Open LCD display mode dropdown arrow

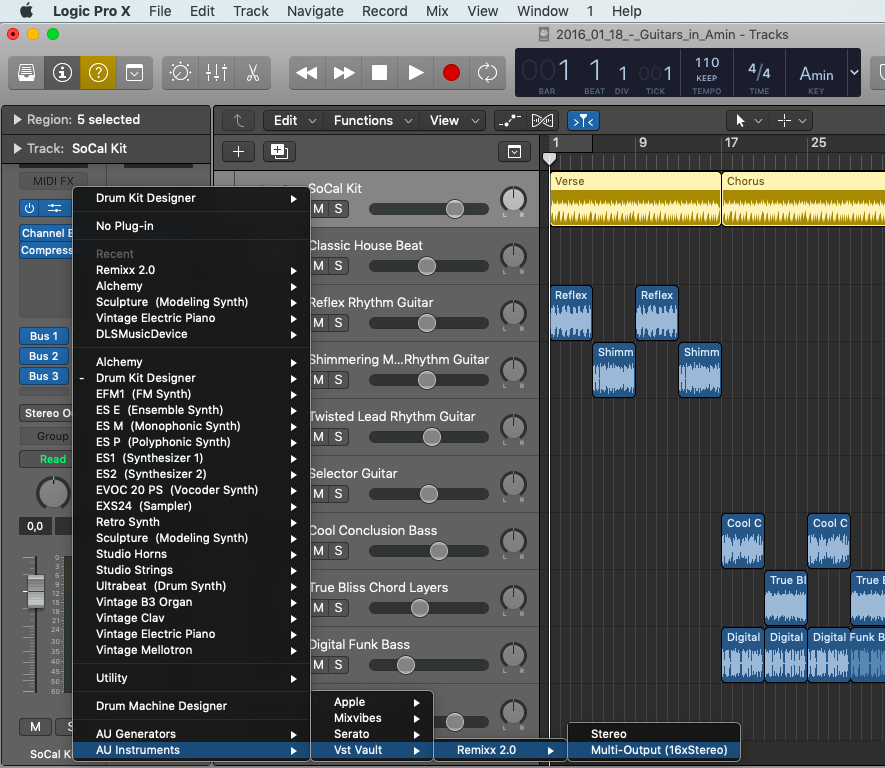(x=855, y=72)
